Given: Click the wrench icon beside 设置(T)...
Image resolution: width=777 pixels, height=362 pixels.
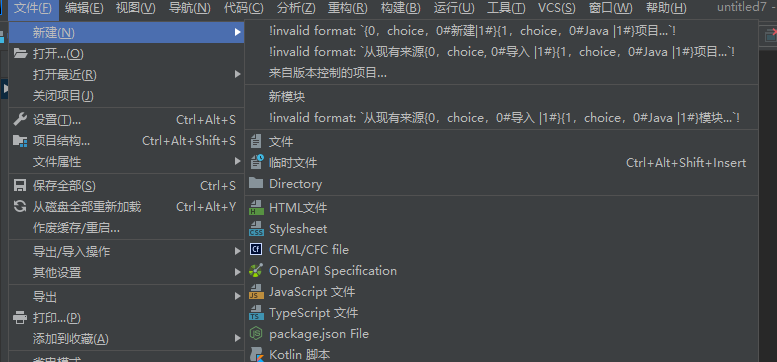Looking at the screenshot, I should [x=20, y=119].
